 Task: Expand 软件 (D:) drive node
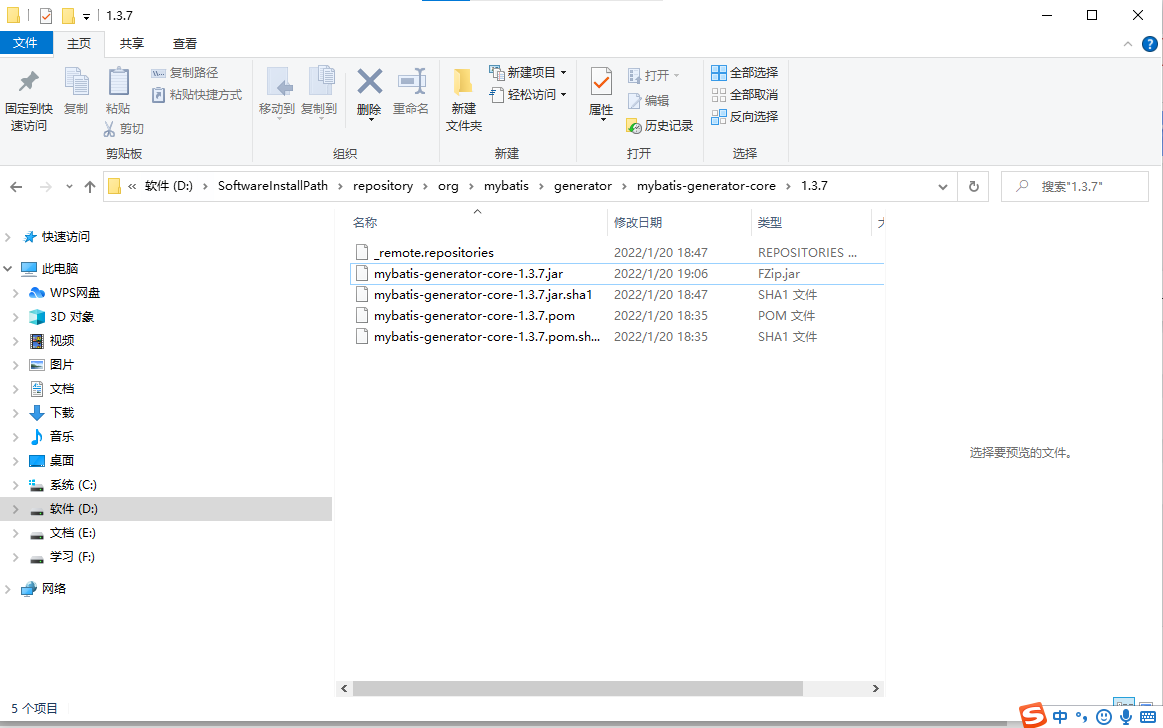pyautogui.click(x=16, y=509)
